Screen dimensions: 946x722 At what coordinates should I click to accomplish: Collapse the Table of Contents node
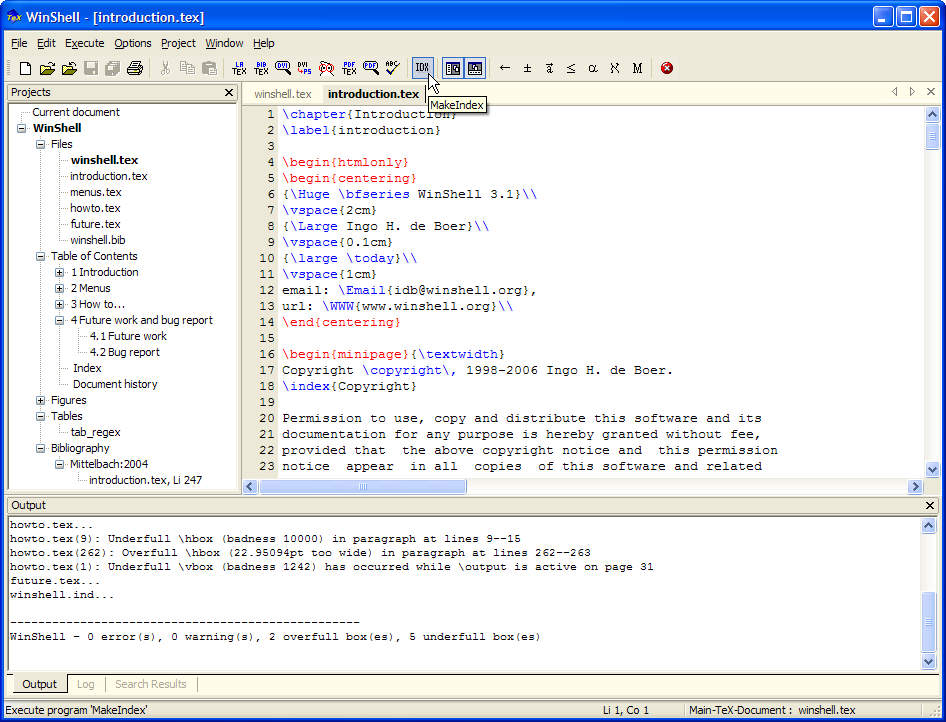point(40,256)
